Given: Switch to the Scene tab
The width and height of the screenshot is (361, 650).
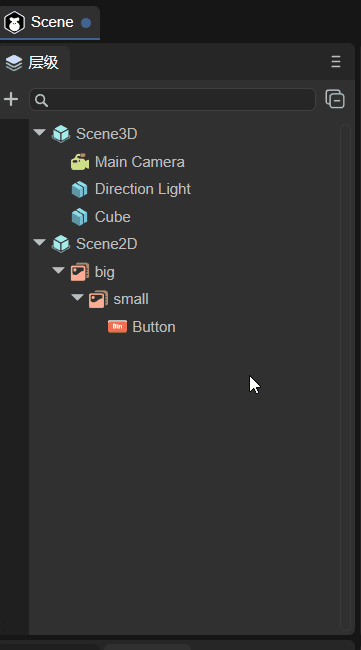Looking at the screenshot, I should (50, 22).
